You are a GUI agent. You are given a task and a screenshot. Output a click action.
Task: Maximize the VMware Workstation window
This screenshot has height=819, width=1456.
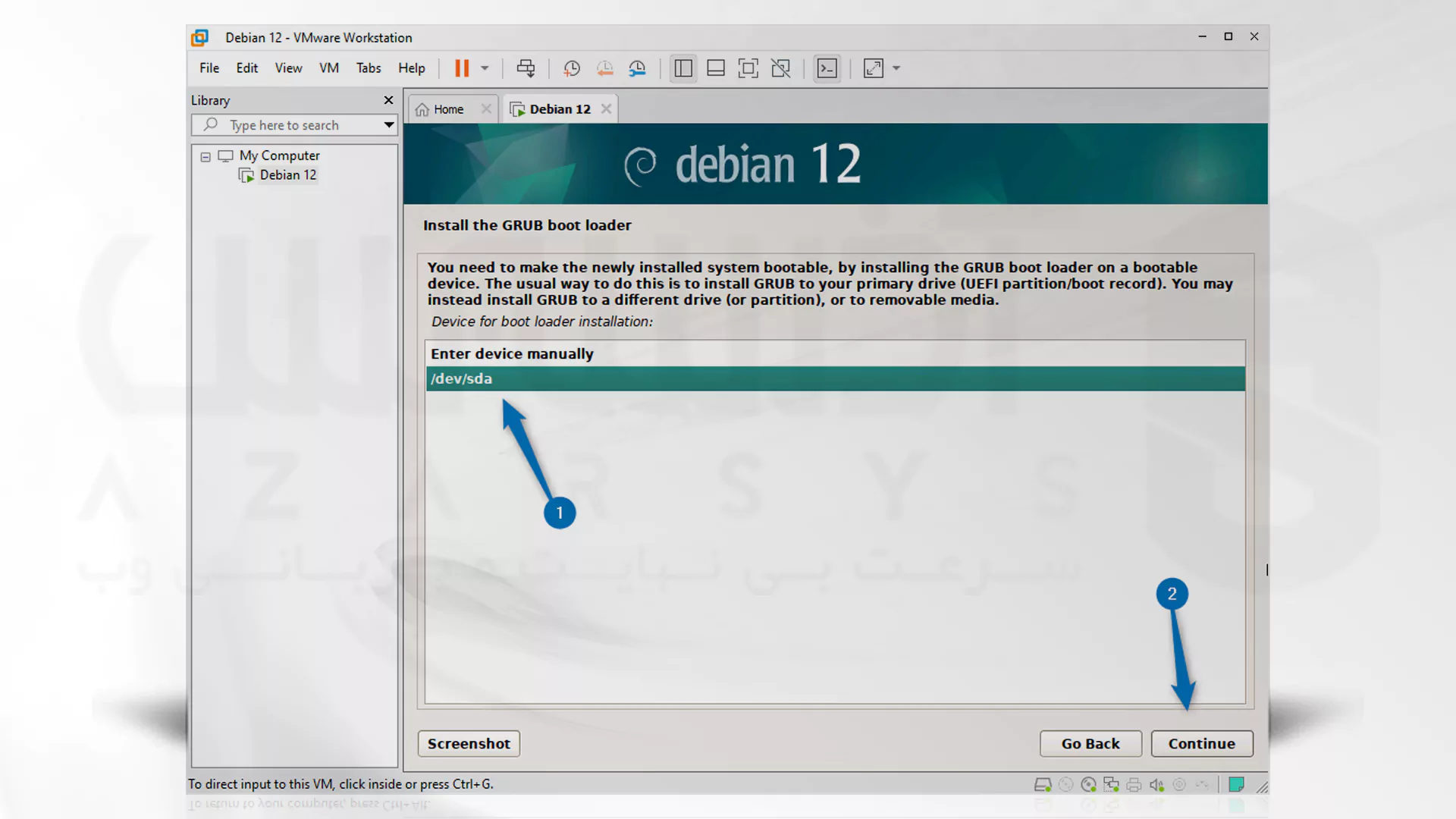(1228, 36)
